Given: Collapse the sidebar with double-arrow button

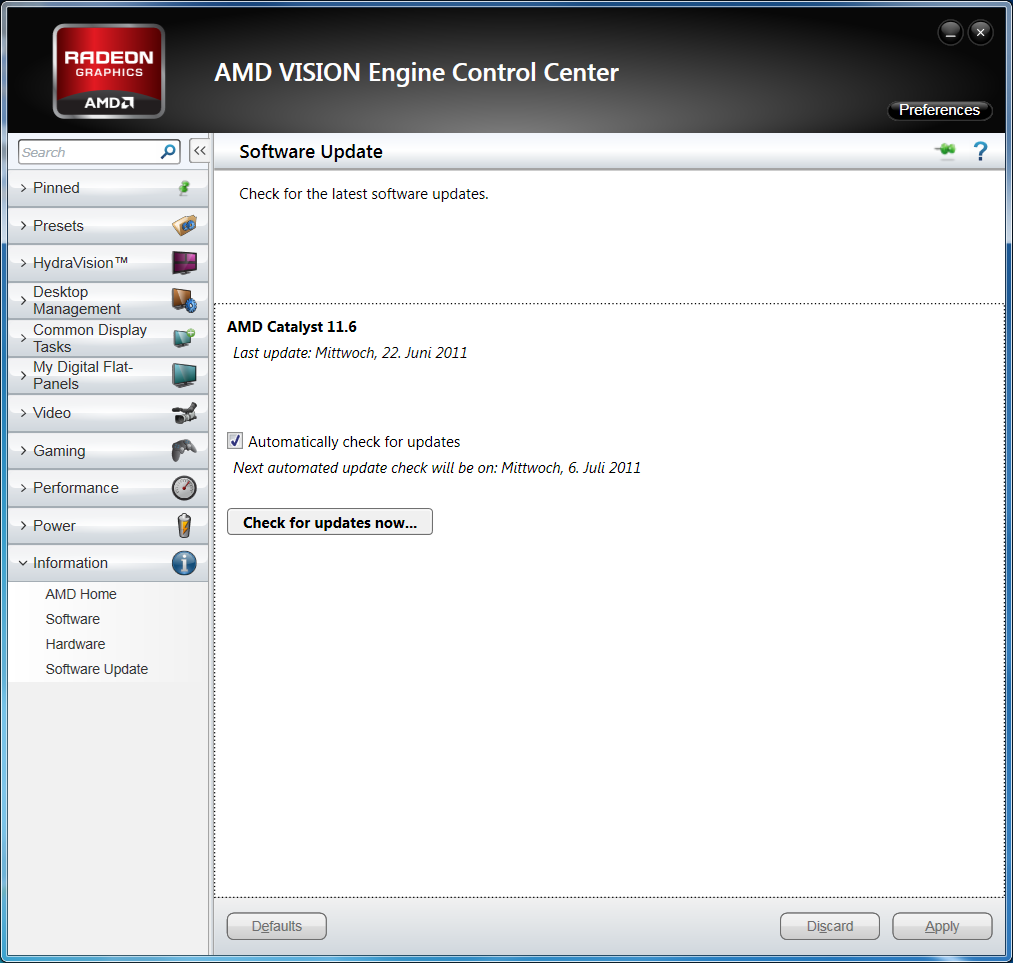Looking at the screenshot, I should click(200, 151).
